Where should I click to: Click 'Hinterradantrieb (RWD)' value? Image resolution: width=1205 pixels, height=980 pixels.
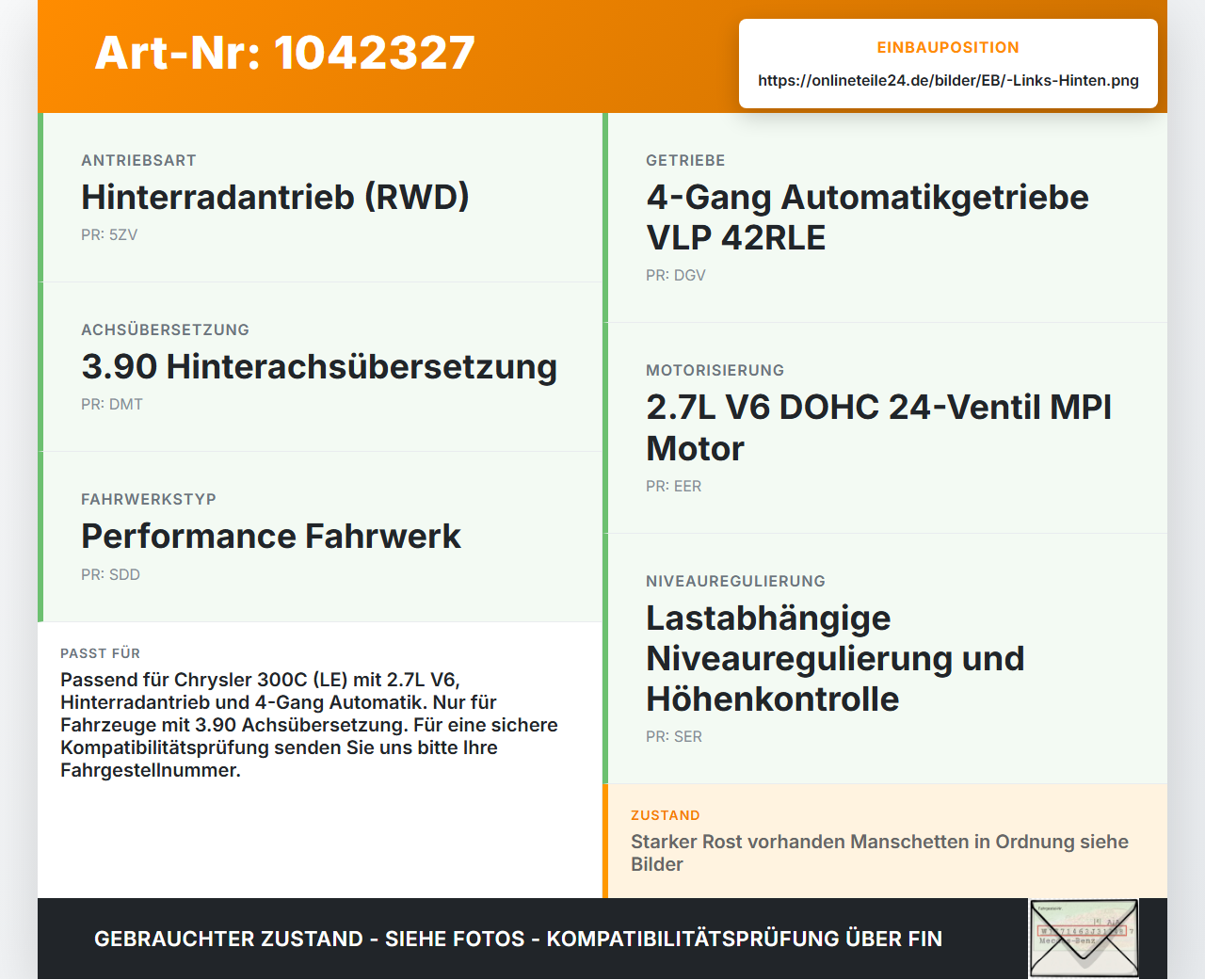point(275,197)
